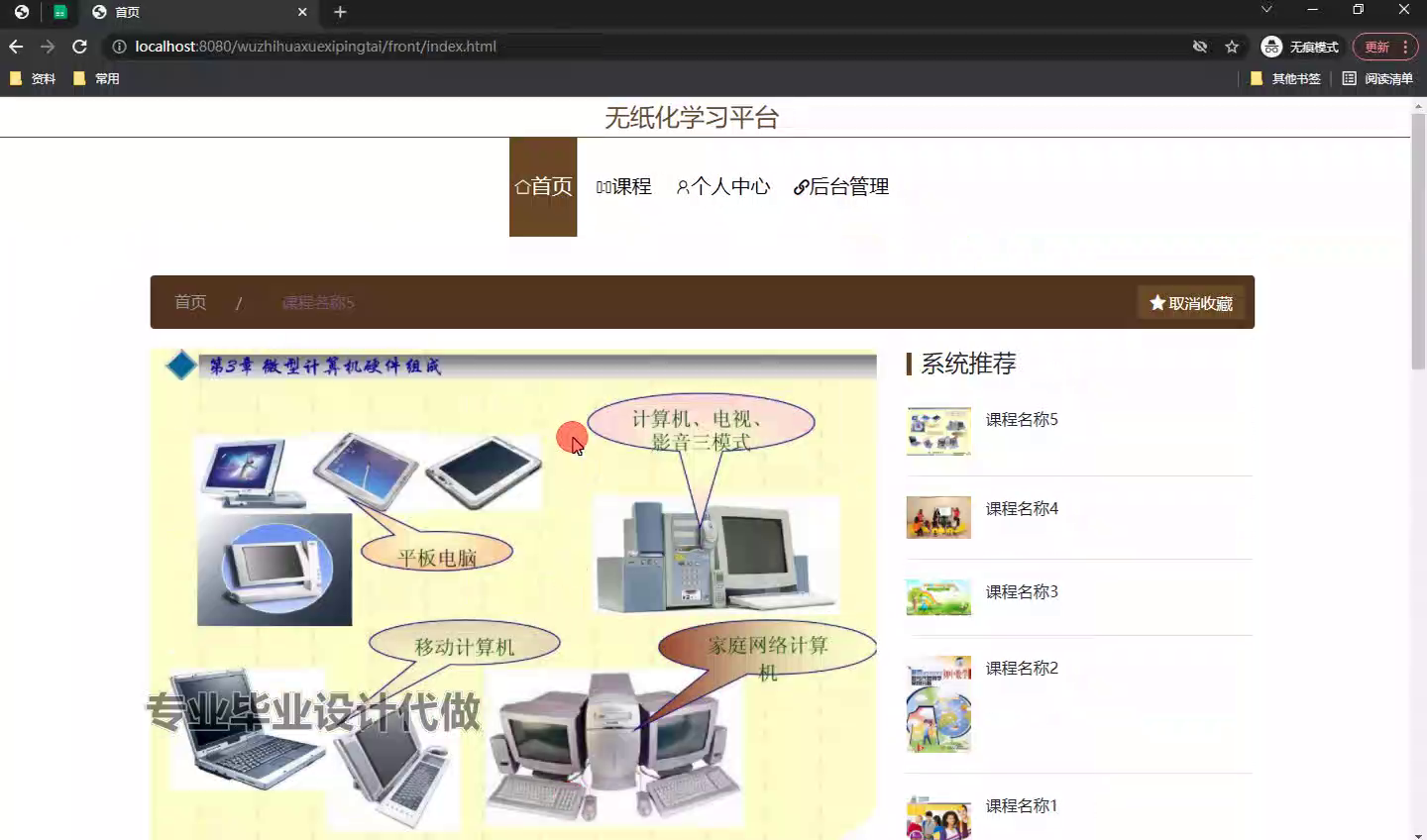
Task: Open recommended course 课程名称1 link
Action: point(1022,805)
